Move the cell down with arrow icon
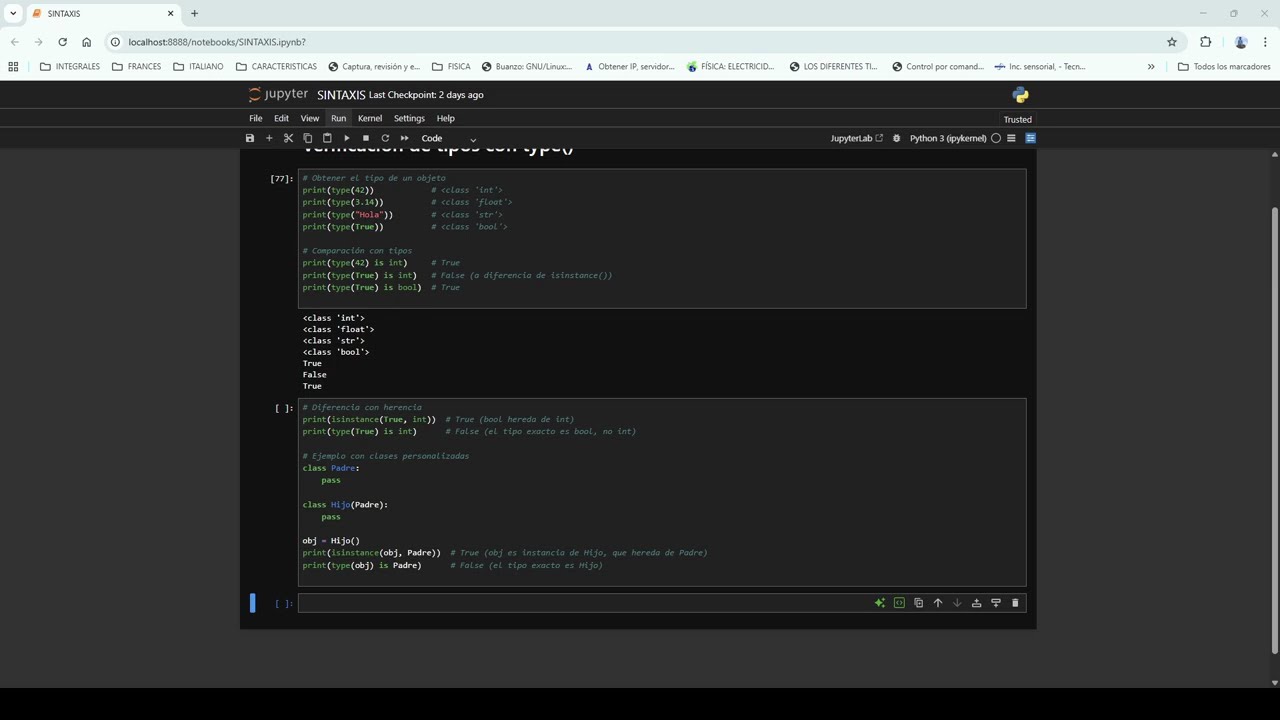1280x720 pixels. coord(957,603)
